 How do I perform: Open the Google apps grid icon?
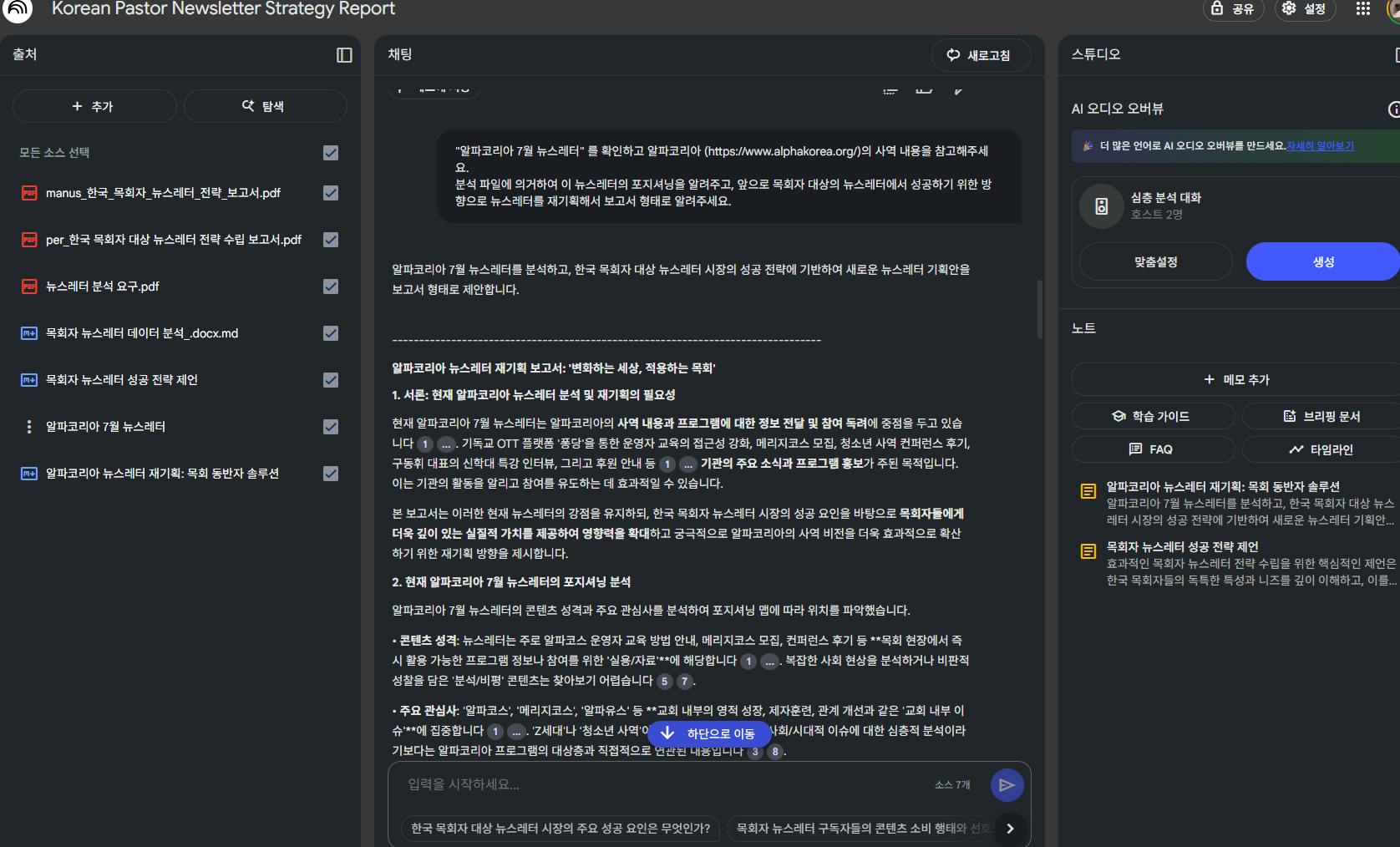click(x=1363, y=8)
